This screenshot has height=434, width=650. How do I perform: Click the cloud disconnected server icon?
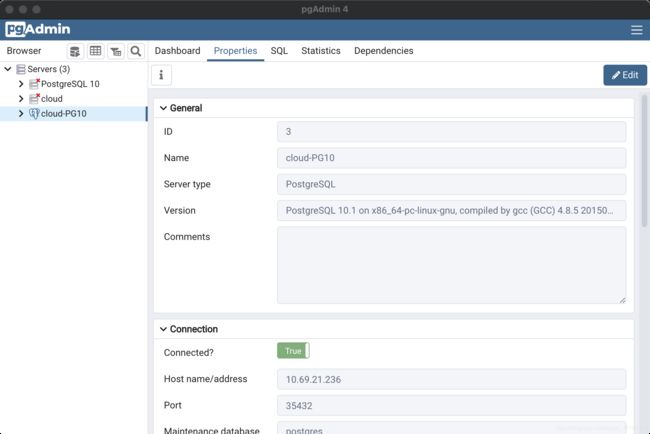coord(34,99)
